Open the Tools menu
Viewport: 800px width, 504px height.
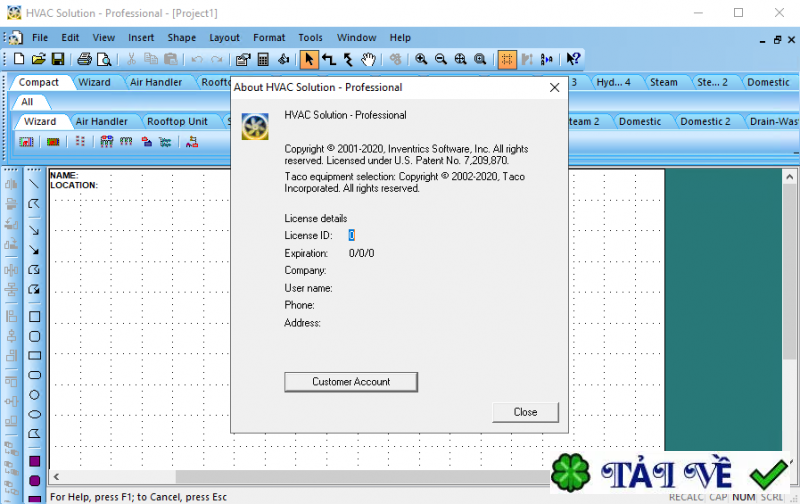(310, 38)
